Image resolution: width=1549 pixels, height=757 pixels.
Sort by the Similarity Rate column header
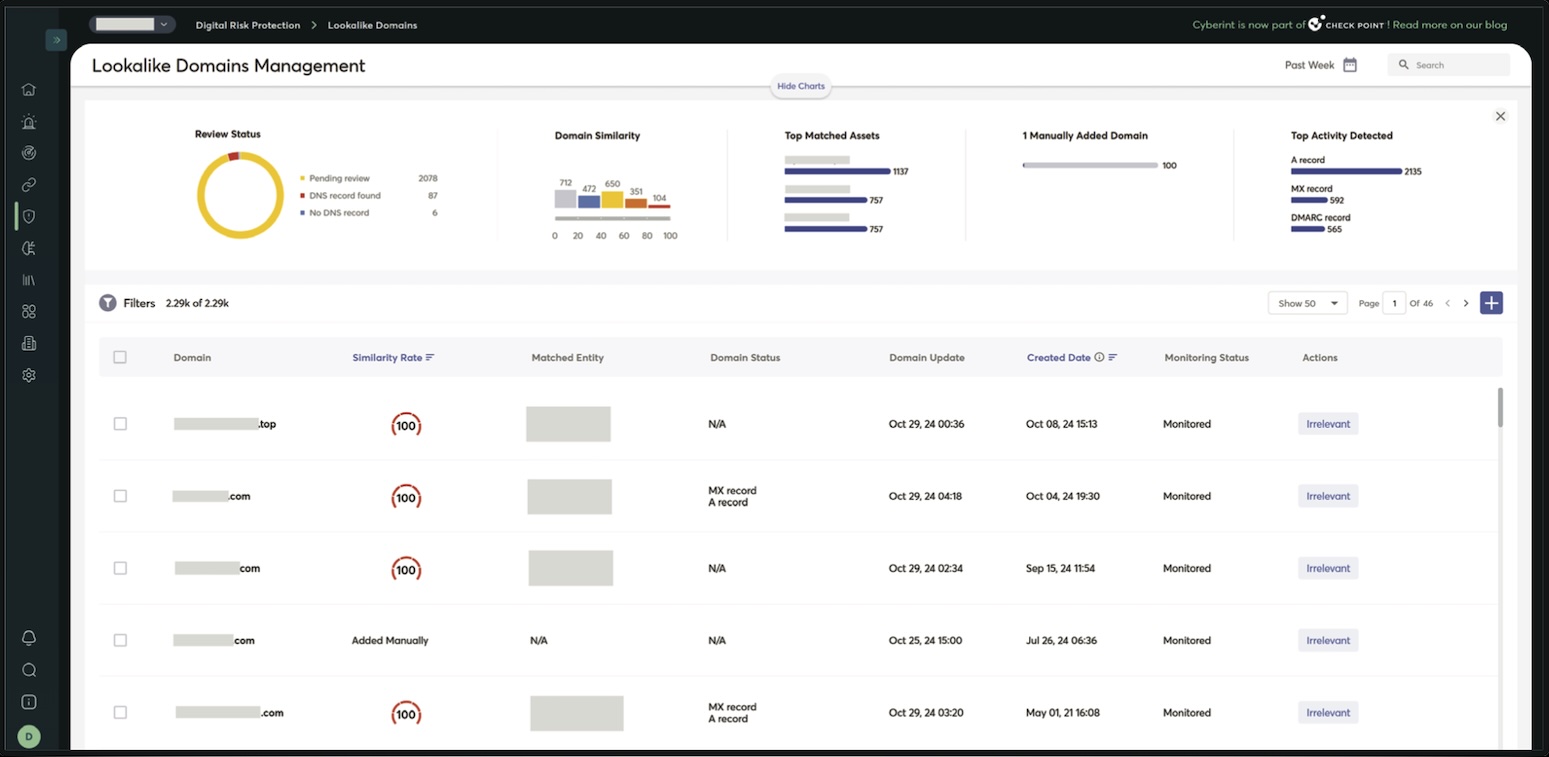[x=387, y=357]
